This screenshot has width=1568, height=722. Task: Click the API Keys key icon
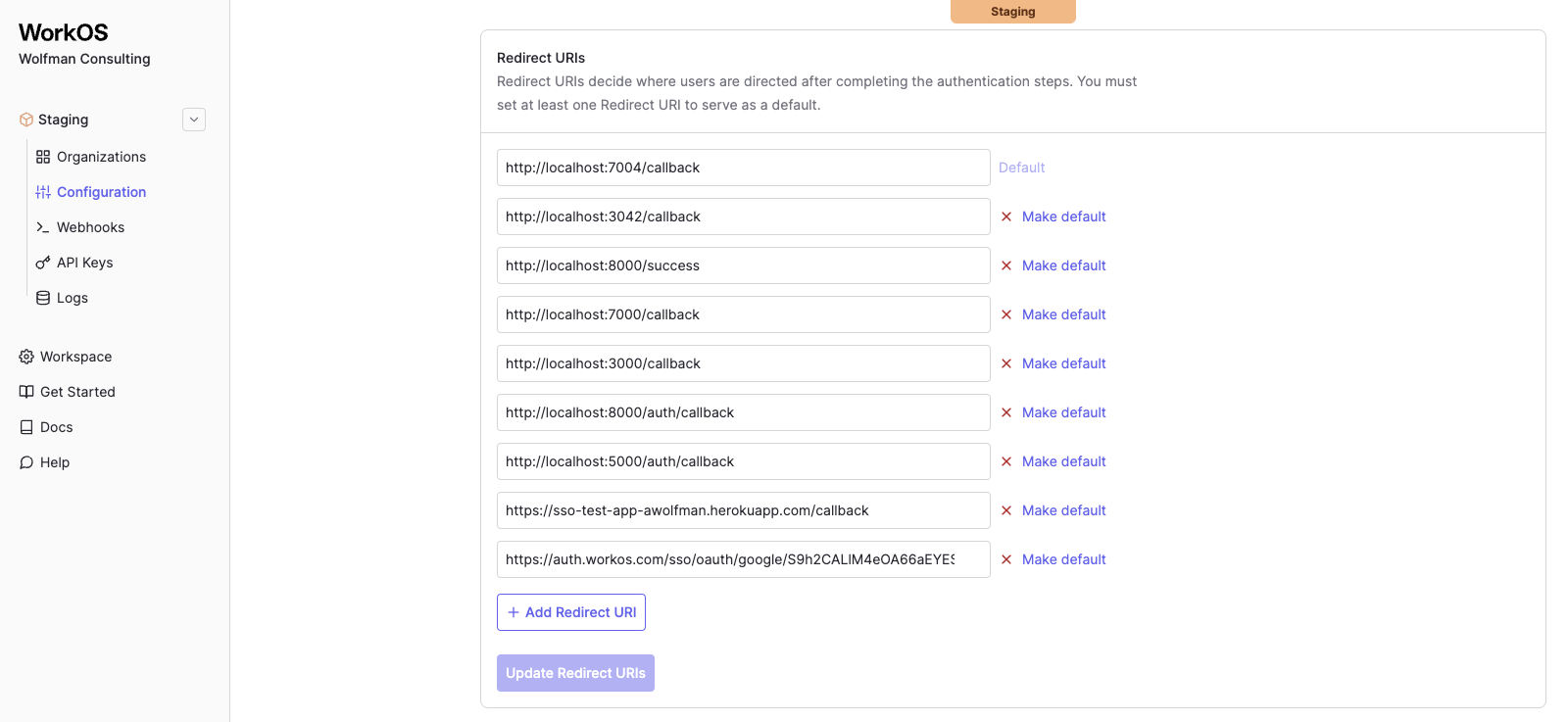point(43,263)
